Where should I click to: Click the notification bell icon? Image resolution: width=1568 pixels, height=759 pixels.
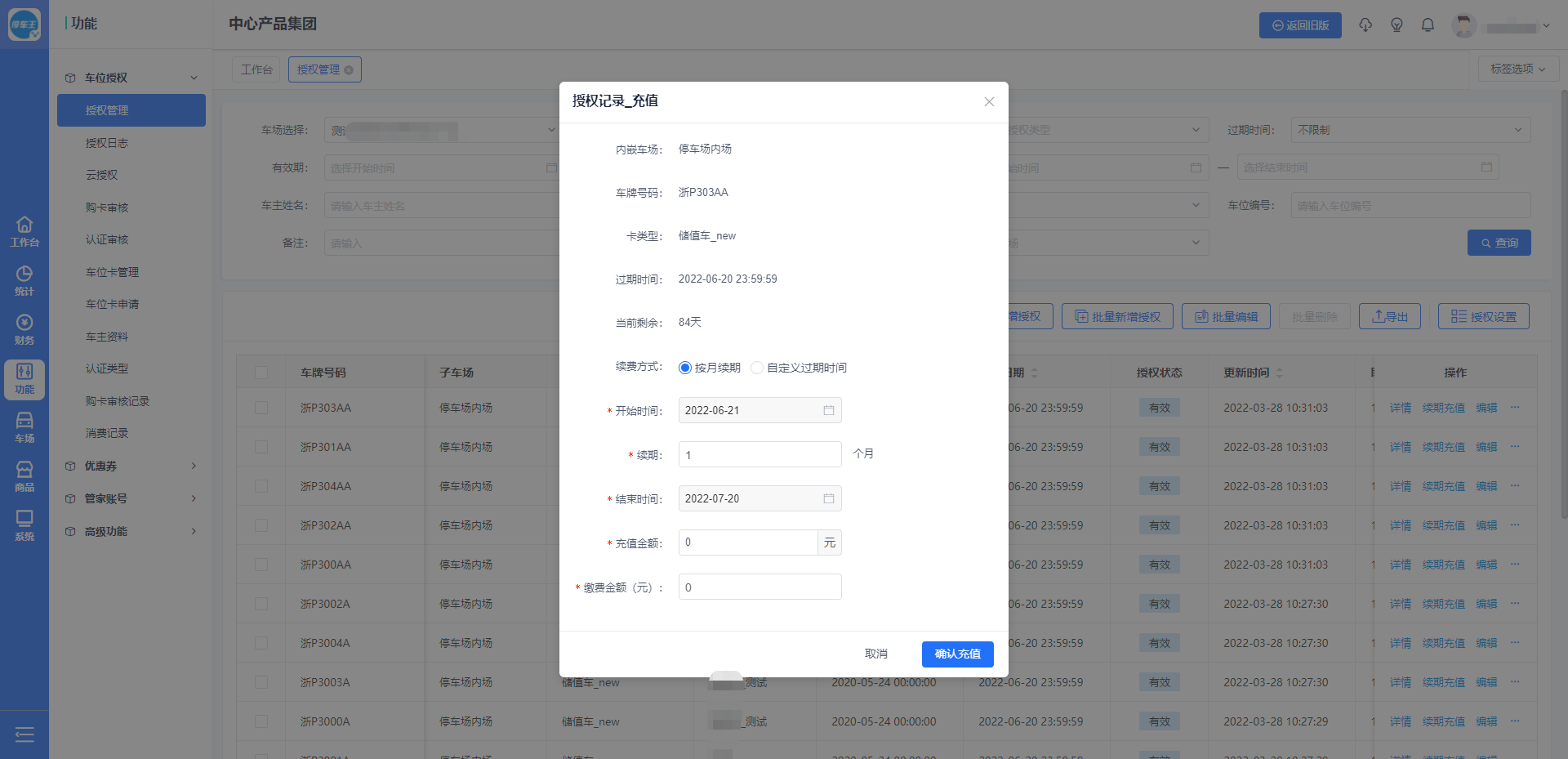pos(1428,25)
